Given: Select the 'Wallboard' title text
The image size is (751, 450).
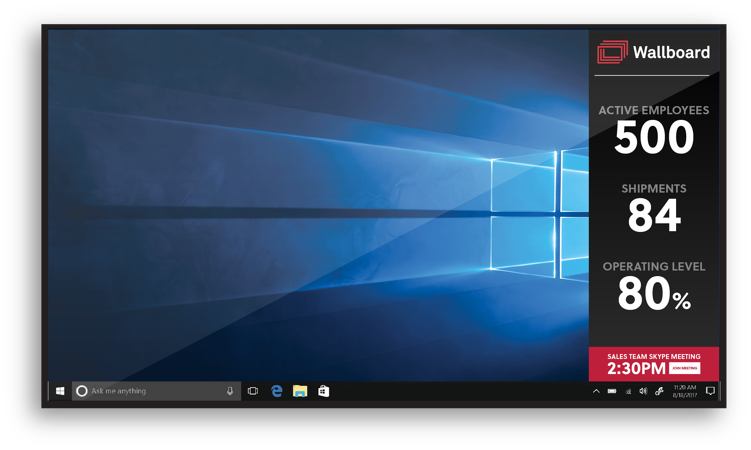Looking at the screenshot, I should [x=671, y=52].
